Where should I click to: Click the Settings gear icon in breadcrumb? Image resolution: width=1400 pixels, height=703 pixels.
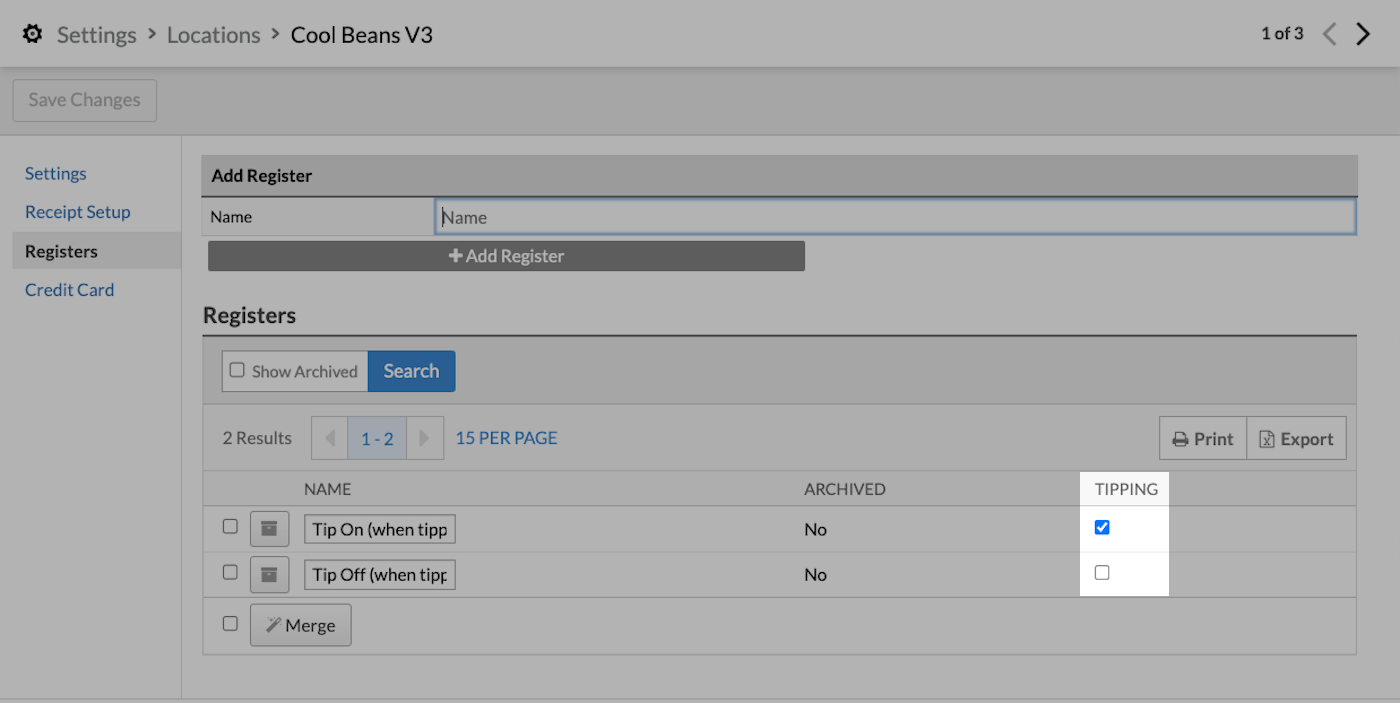click(x=33, y=34)
